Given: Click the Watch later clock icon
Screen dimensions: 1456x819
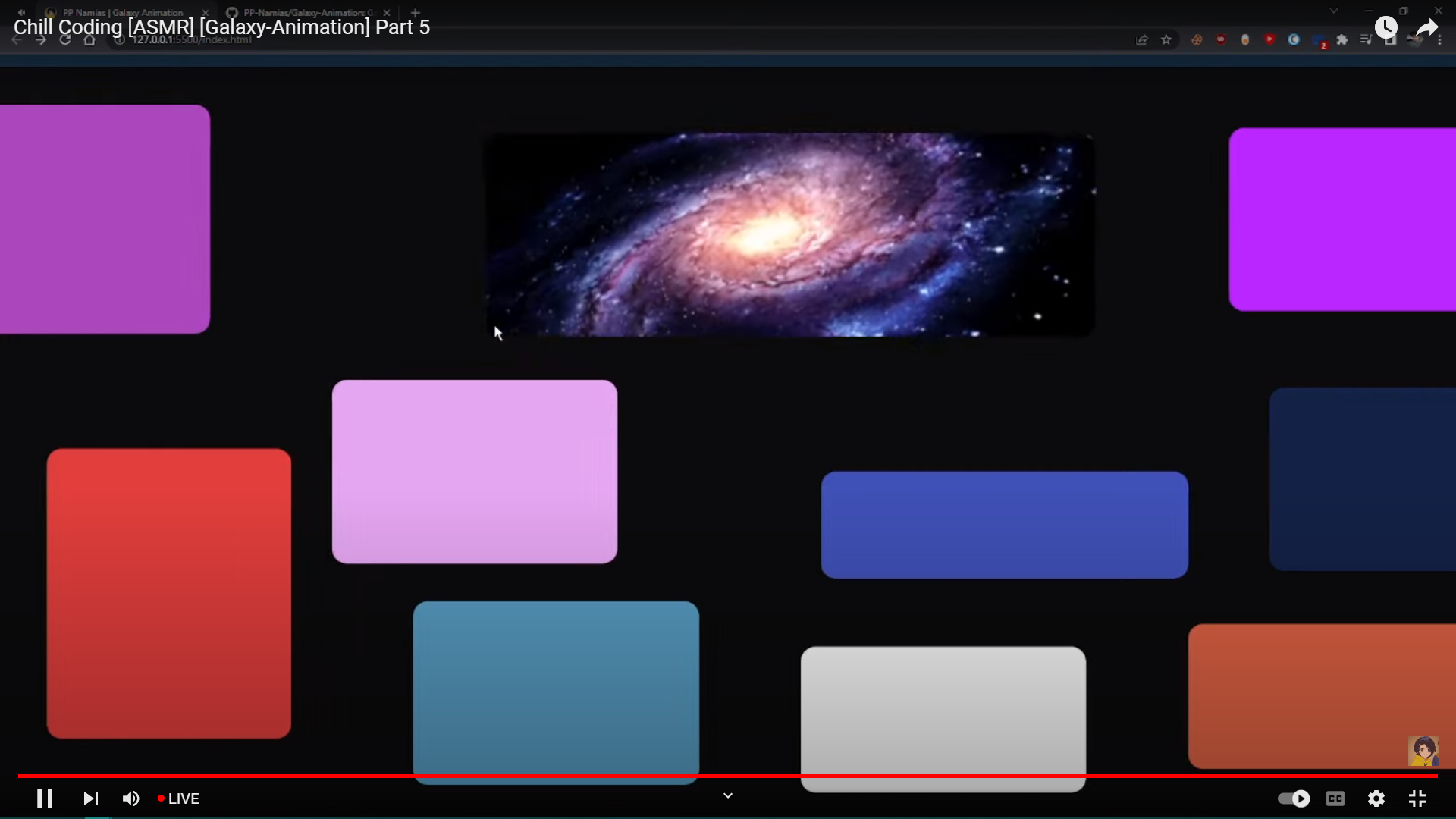Looking at the screenshot, I should point(1386,28).
